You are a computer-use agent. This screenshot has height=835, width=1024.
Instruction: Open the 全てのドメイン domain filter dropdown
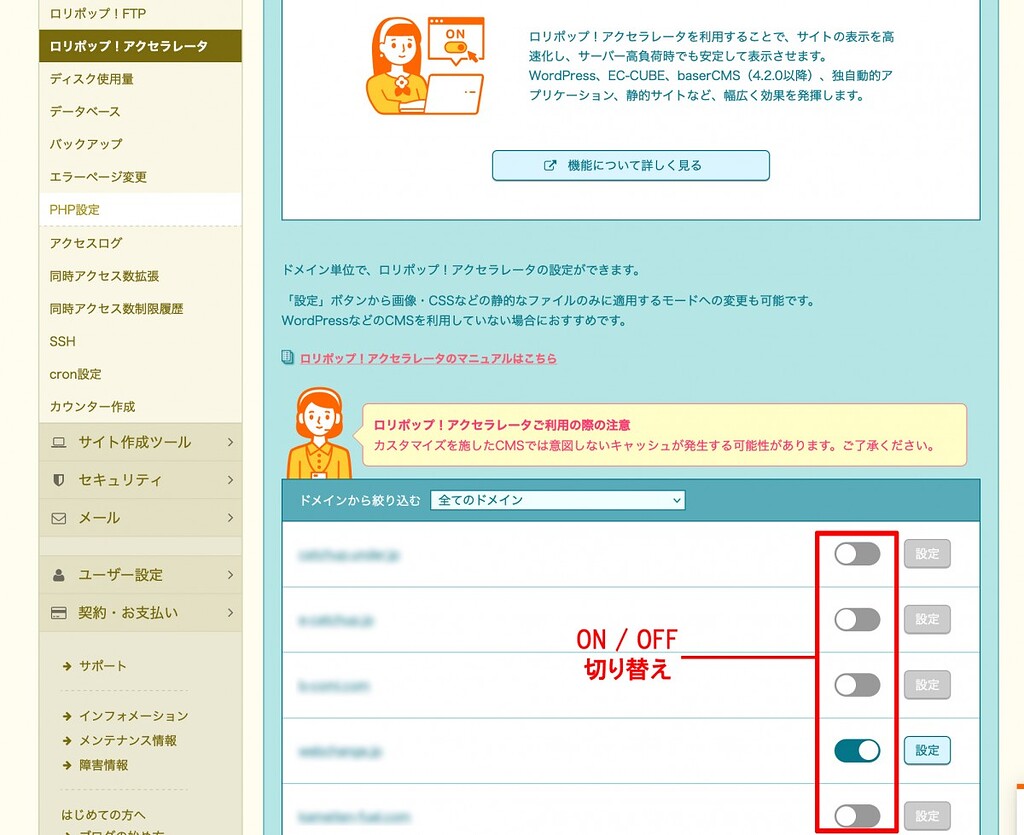click(557, 500)
